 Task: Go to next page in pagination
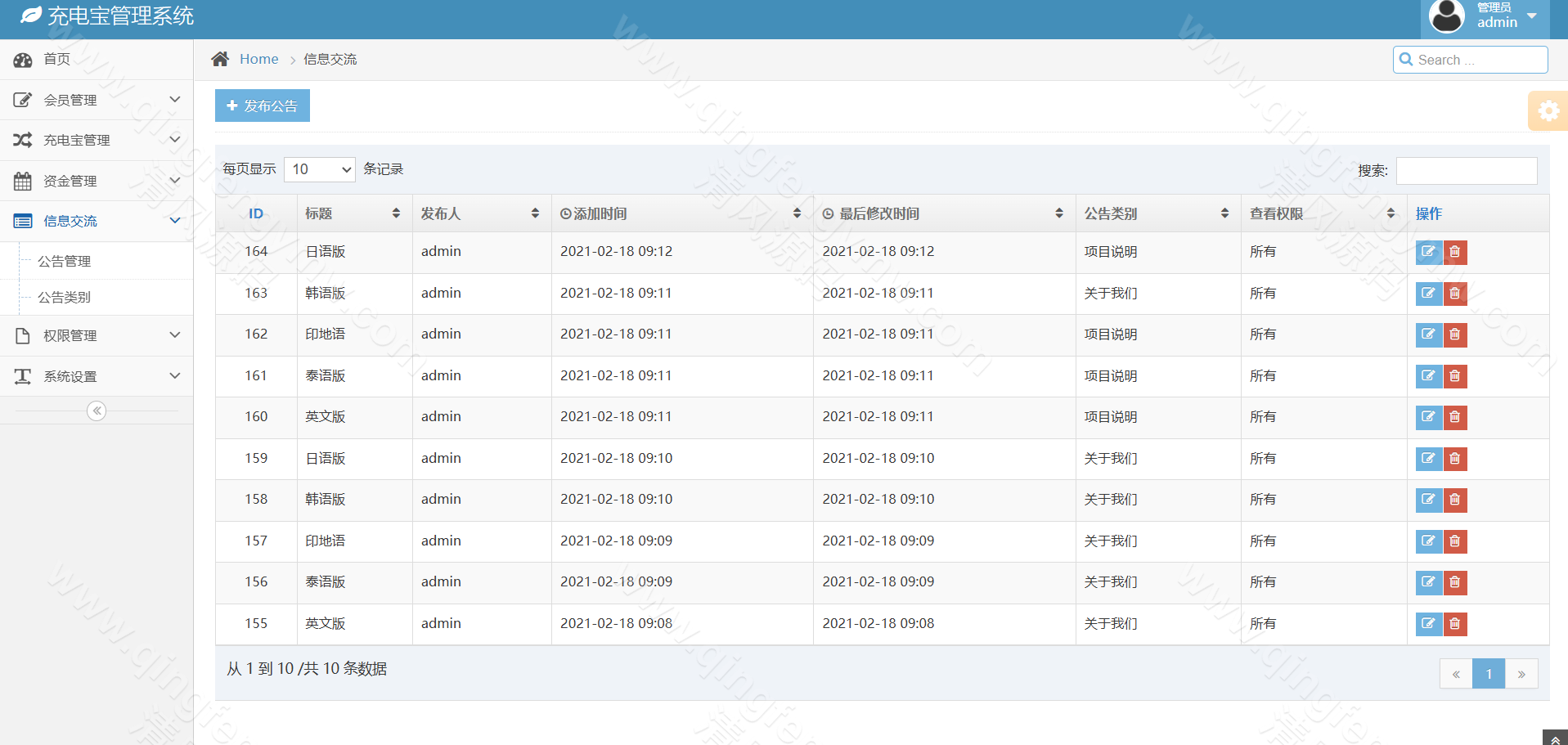[x=1521, y=674]
